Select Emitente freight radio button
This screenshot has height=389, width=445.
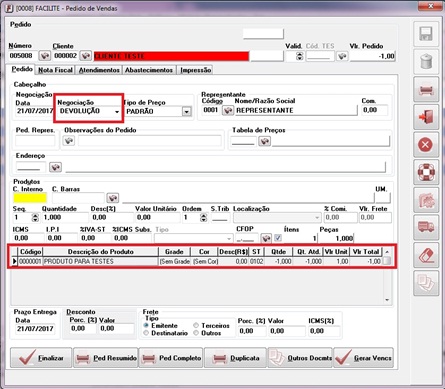146,325
